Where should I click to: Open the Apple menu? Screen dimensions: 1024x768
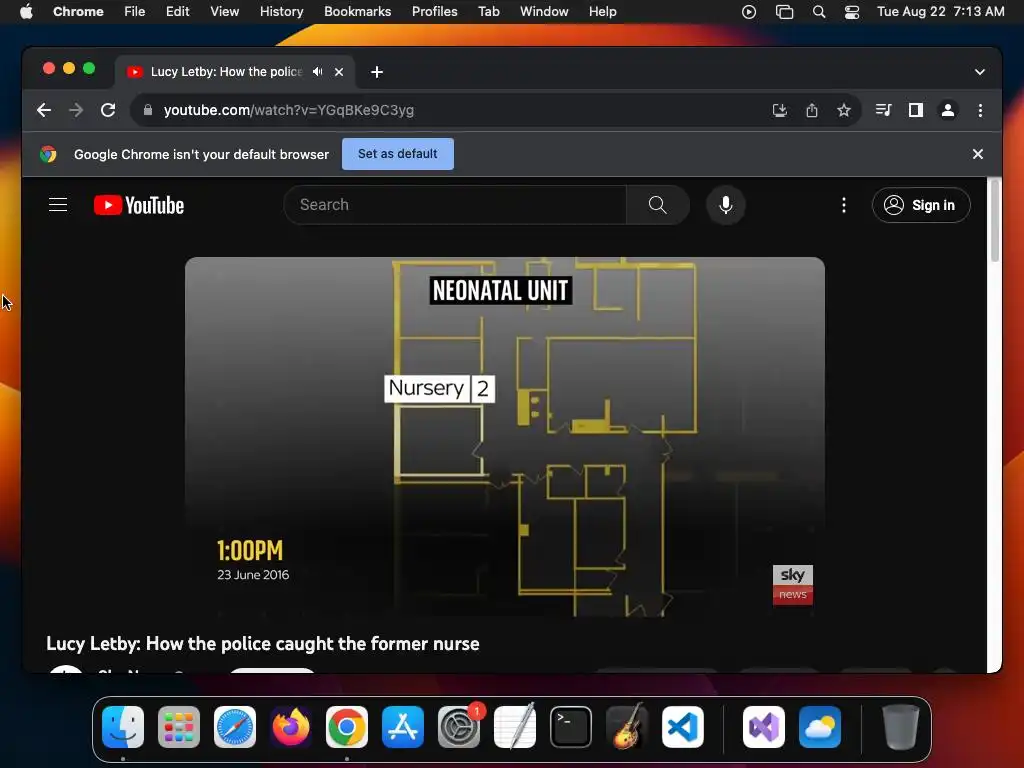coord(26,12)
